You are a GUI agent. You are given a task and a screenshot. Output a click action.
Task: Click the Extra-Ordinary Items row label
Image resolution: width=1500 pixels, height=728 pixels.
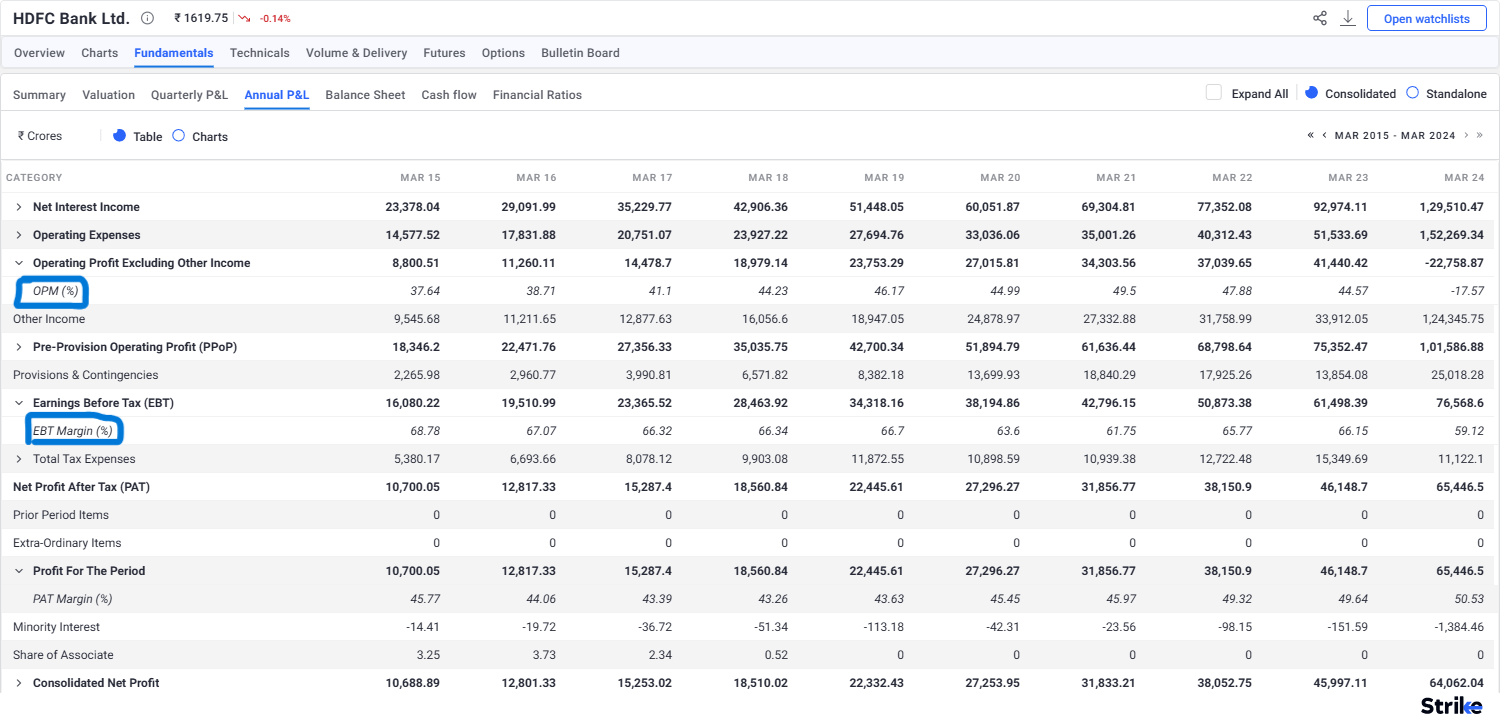pyautogui.click(x=67, y=543)
